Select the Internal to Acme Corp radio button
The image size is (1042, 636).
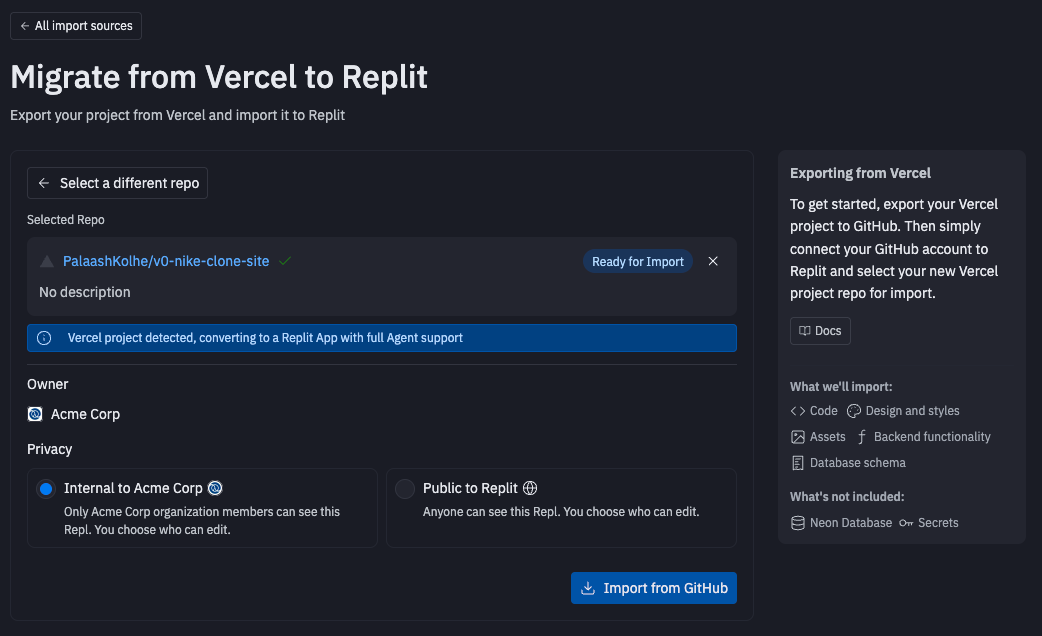(x=45, y=489)
